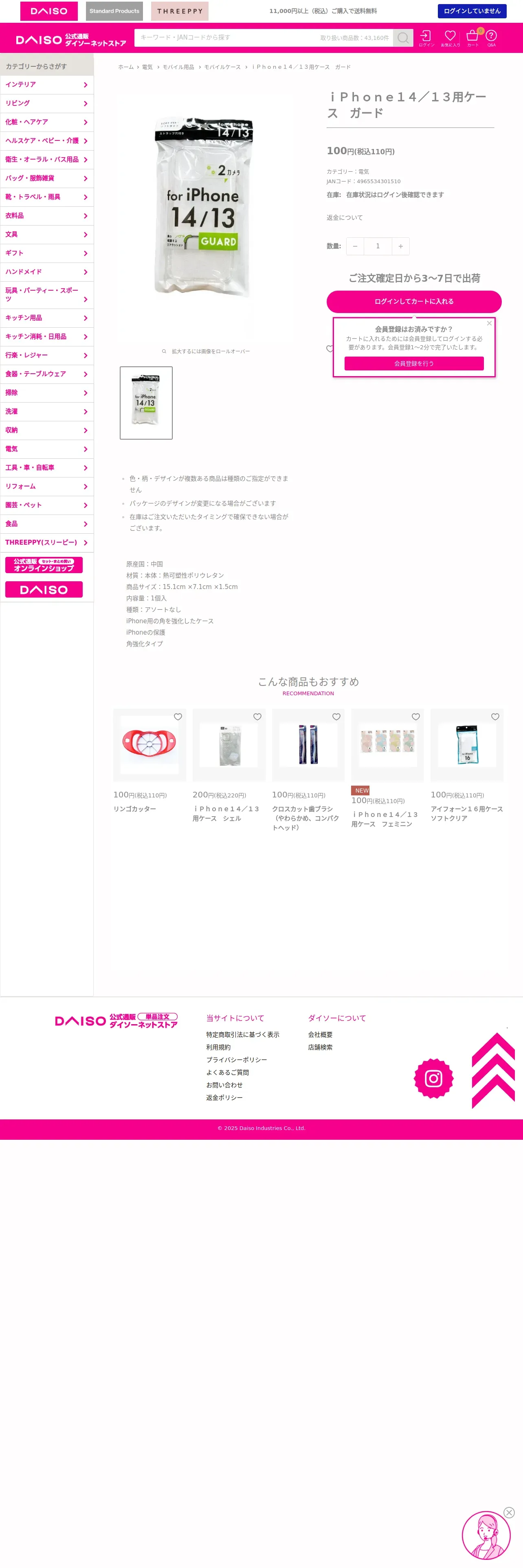Screen dimensions: 523x1568
Task: Click the search magnifier icon
Action: [x=402, y=38]
